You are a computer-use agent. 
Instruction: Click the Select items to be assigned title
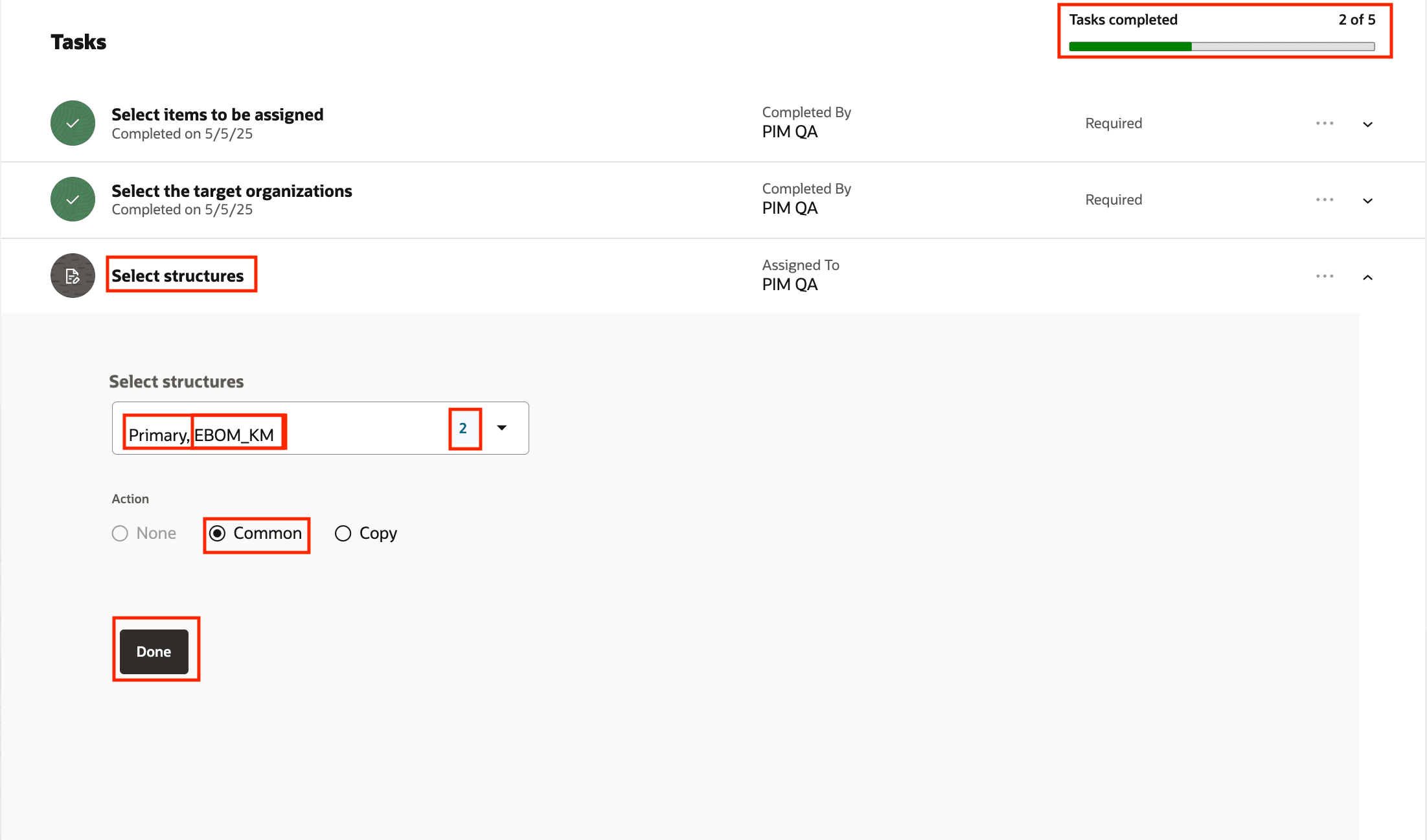pos(218,115)
